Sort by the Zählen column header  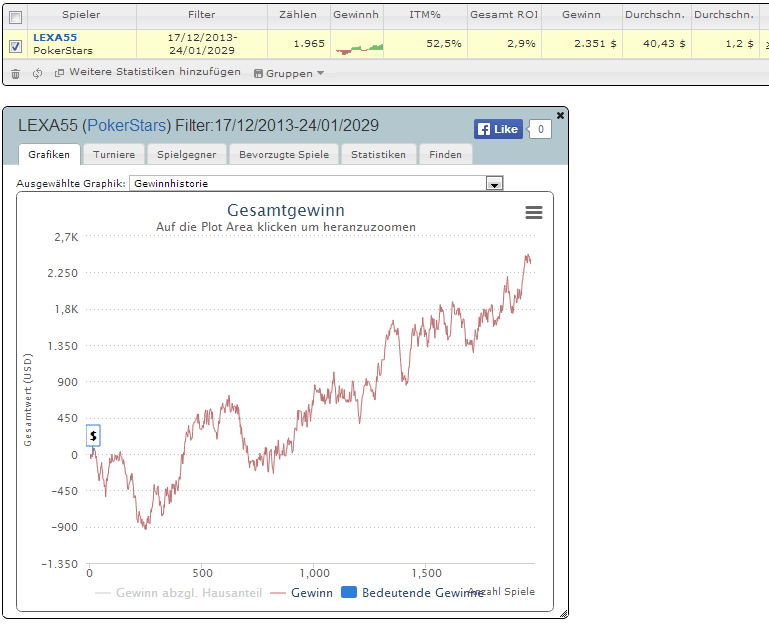298,15
